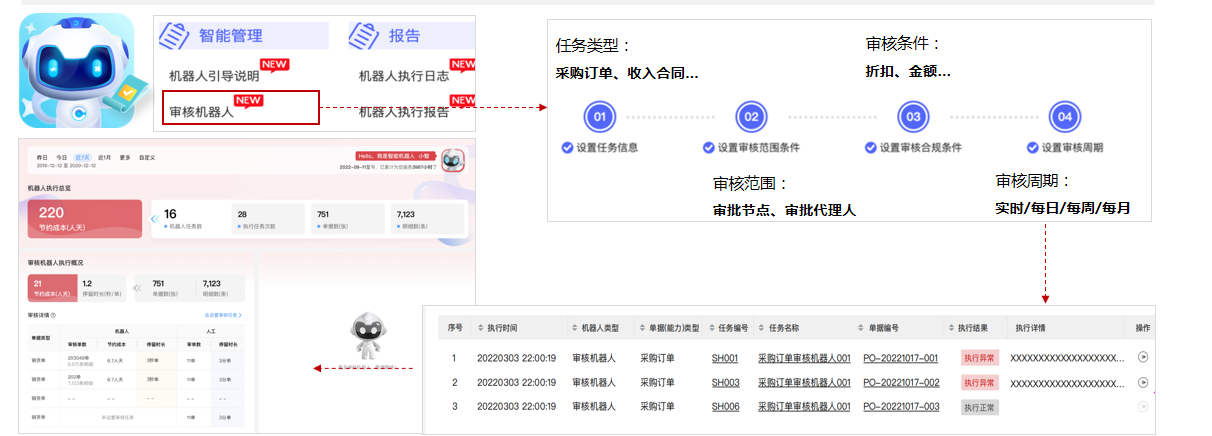The image size is (1212, 436).
Task: Open document link PO-20221017-001
Action: (901, 357)
